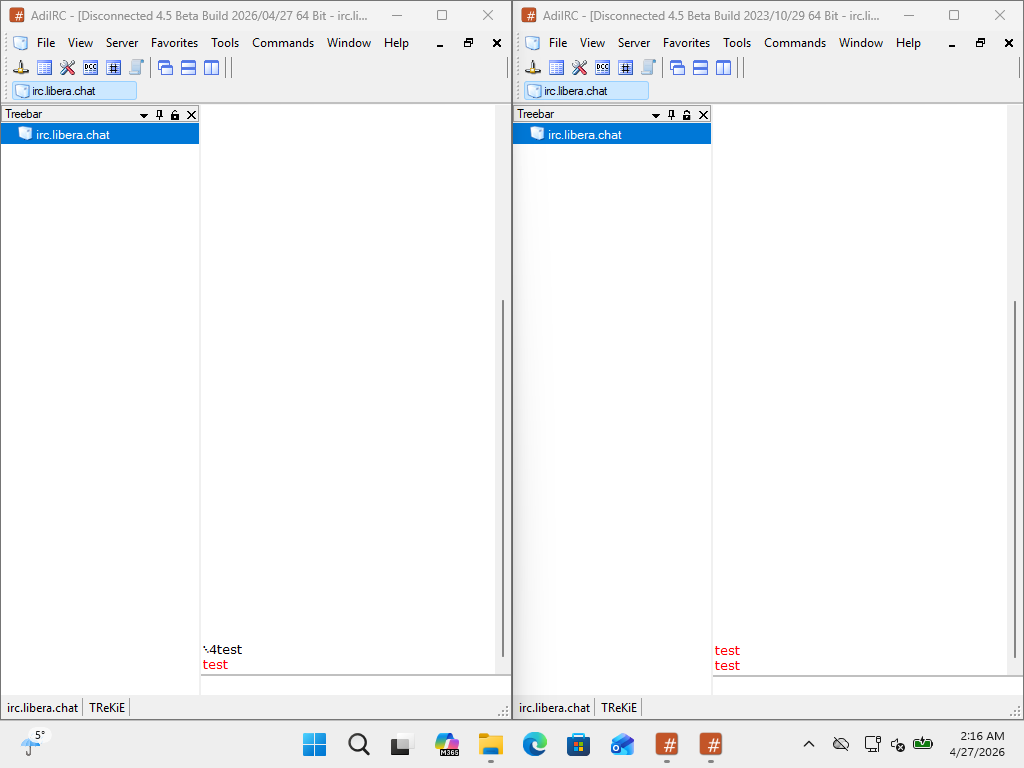Select irc.libera.chat in the left Treebar
Screen dimensions: 1024x768
click(71, 133)
